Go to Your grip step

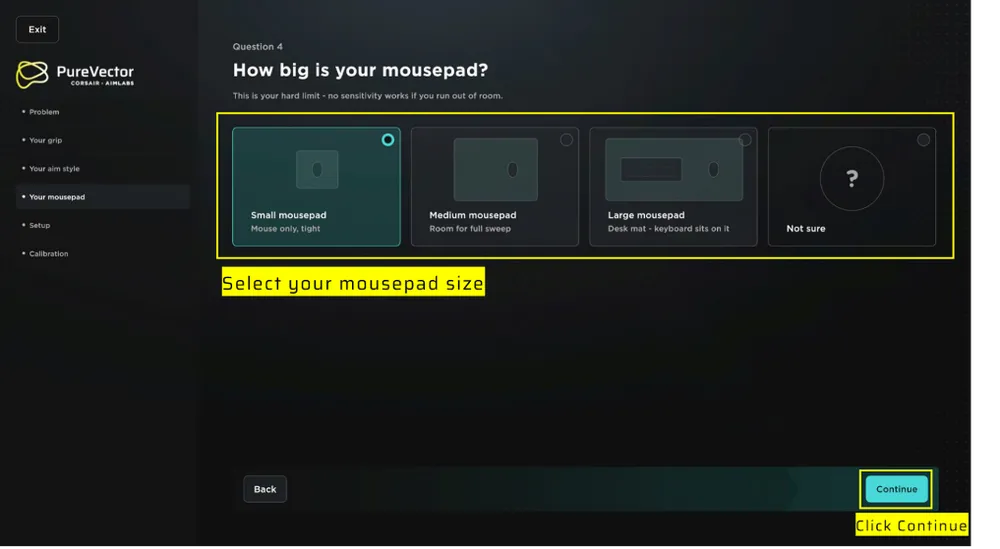point(45,140)
